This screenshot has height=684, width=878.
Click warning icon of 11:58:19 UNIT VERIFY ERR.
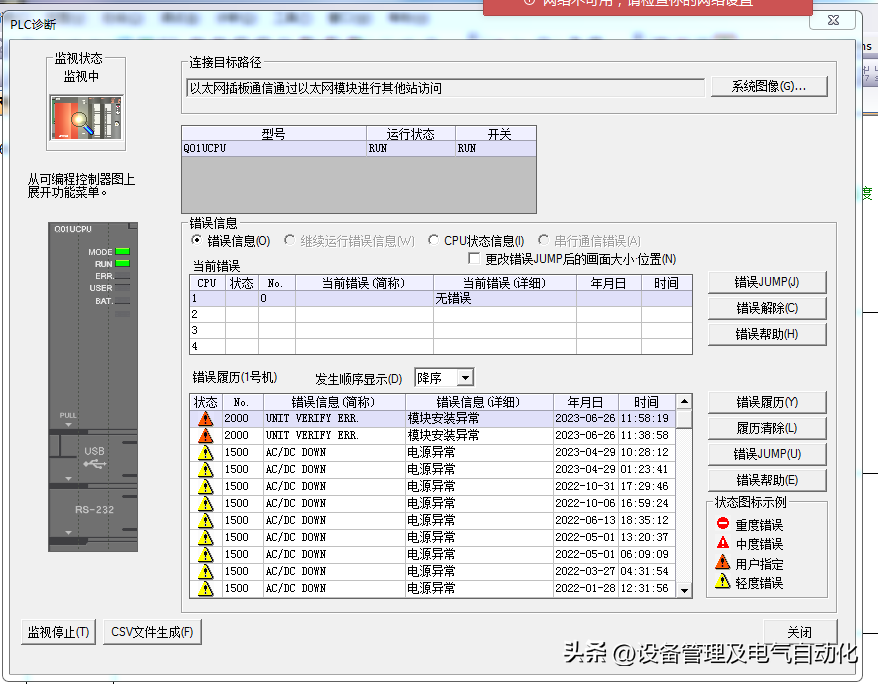point(205,418)
